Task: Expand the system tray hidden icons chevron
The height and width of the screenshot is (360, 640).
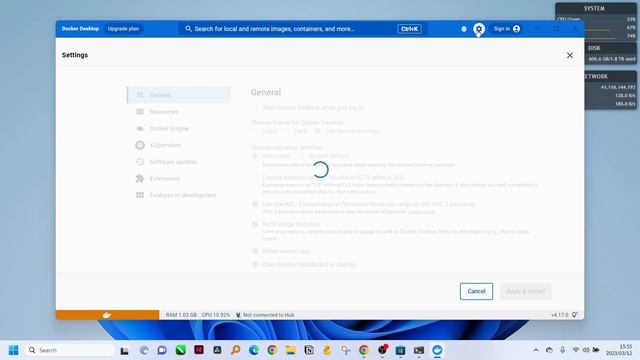Action: (x=536, y=350)
